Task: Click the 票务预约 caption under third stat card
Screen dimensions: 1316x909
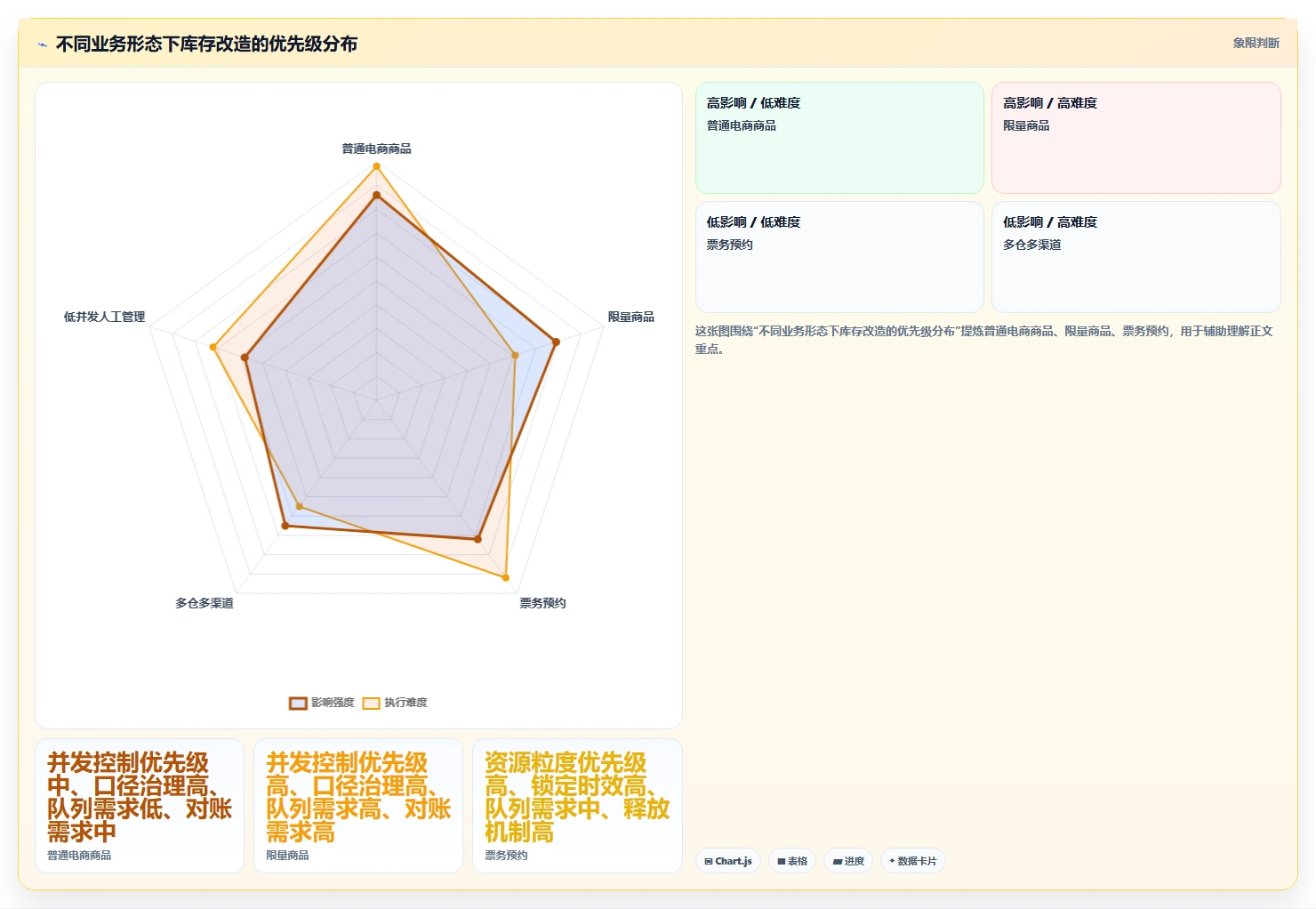Action: [x=506, y=855]
